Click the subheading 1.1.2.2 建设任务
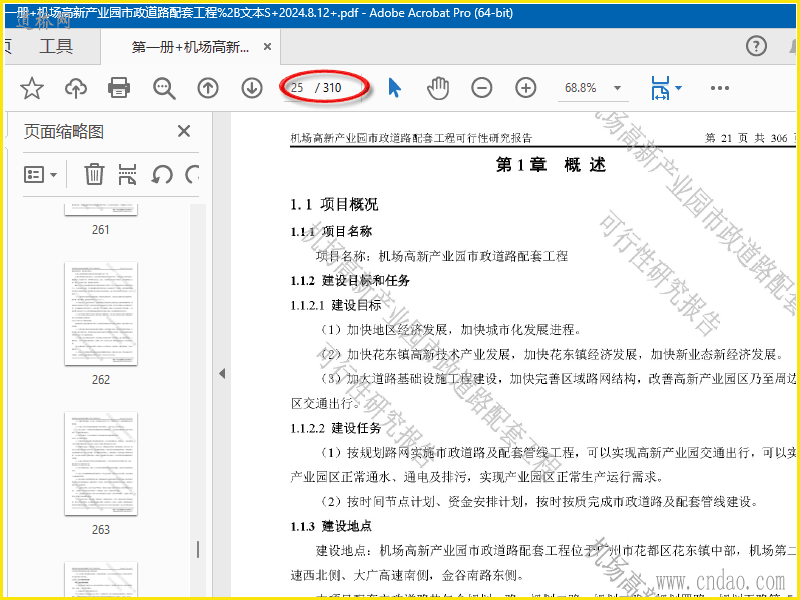Viewport: 800px width, 600px height. [x=336, y=428]
